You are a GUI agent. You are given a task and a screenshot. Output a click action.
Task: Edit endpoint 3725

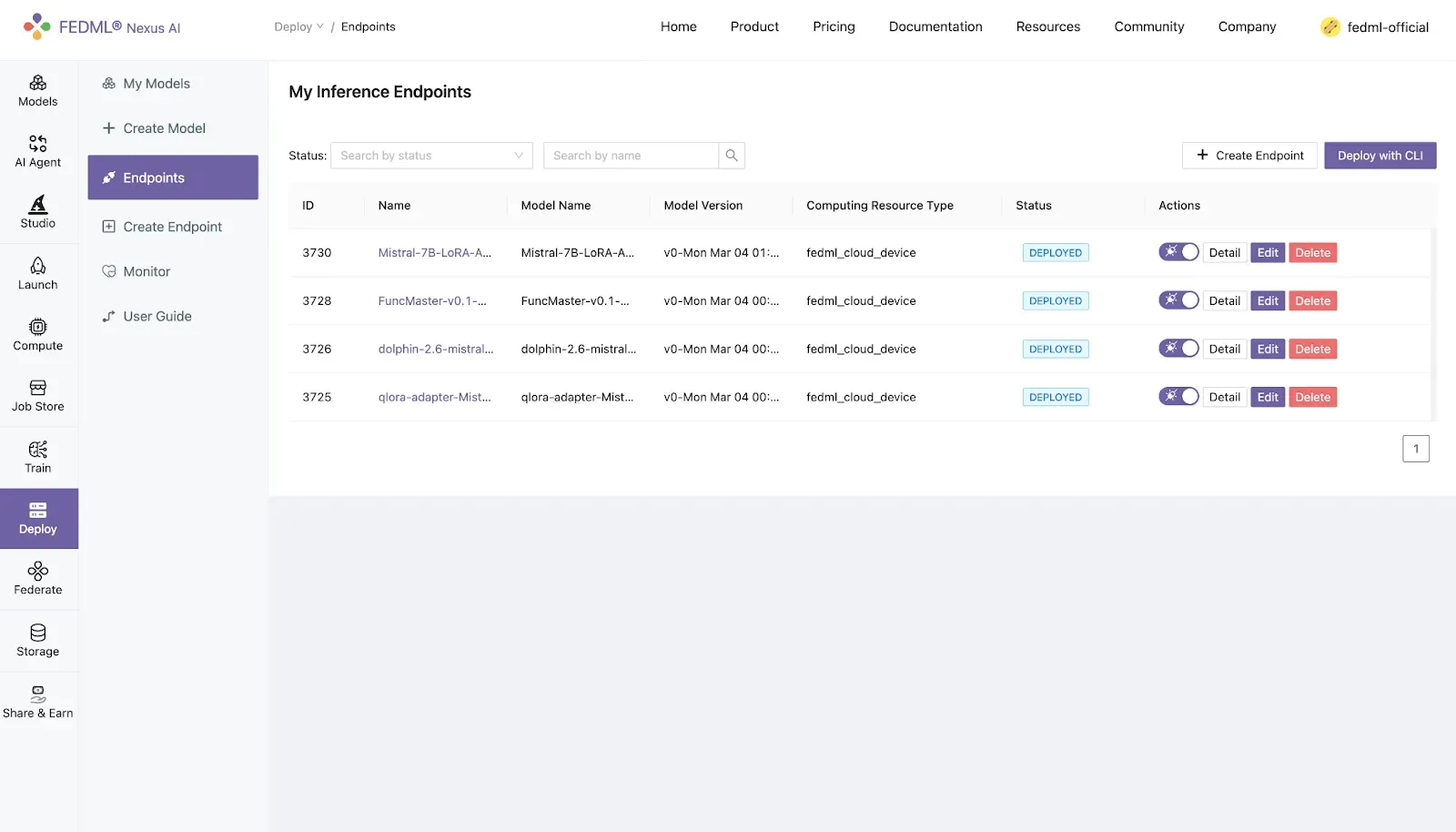(x=1268, y=398)
